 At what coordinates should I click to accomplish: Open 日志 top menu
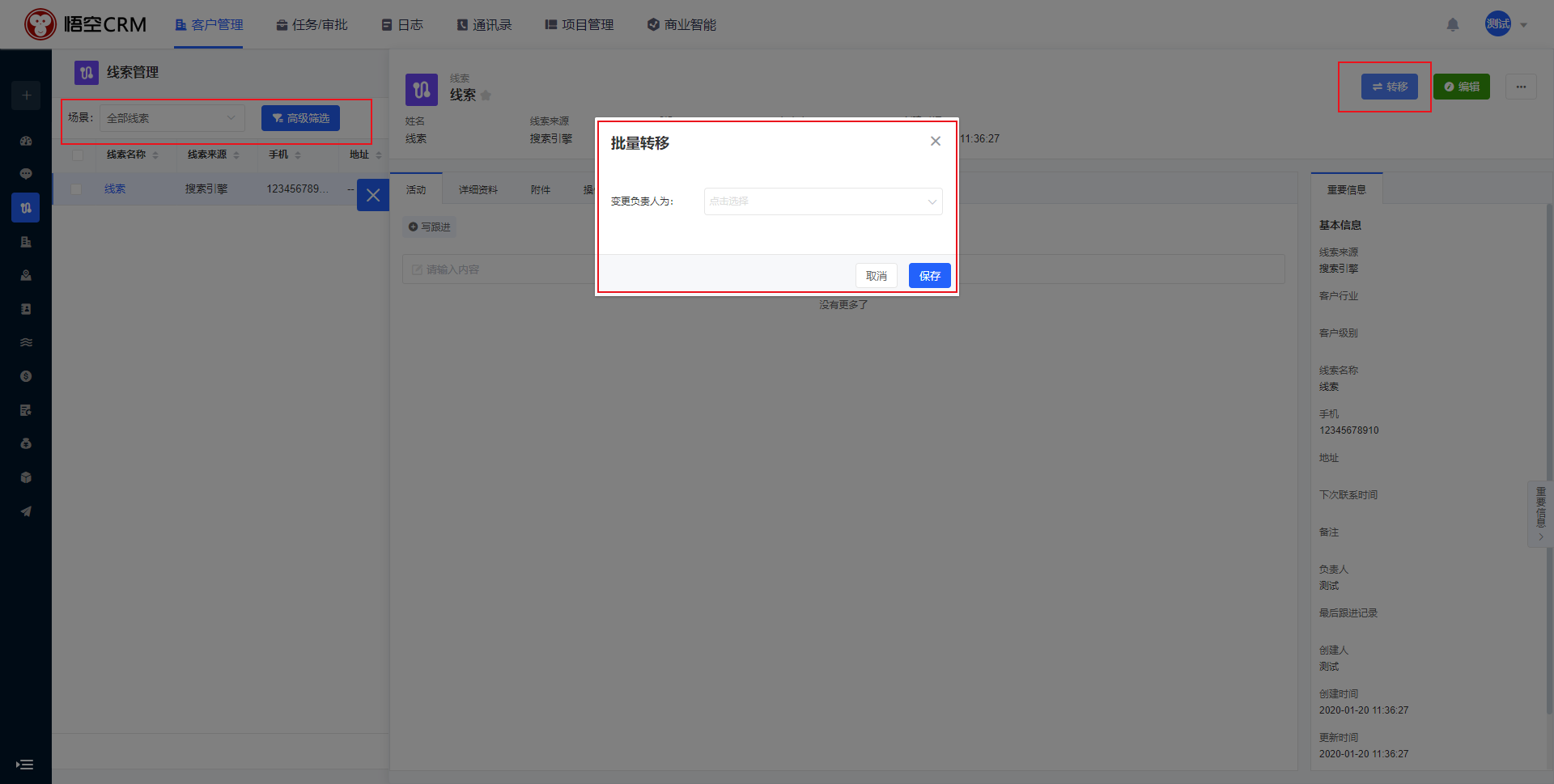402,25
